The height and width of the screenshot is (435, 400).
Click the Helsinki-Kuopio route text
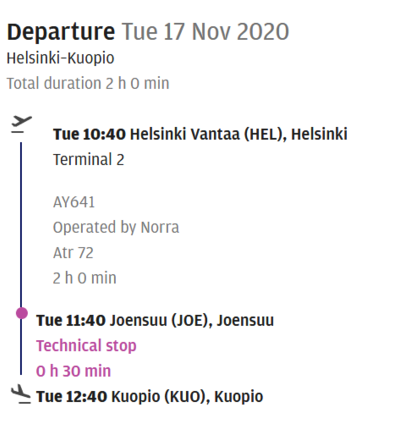(60, 58)
